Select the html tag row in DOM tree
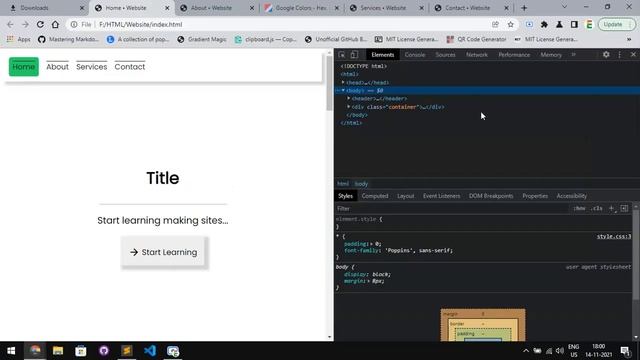This screenshot has width=640, height=360. tap(350, 74)
